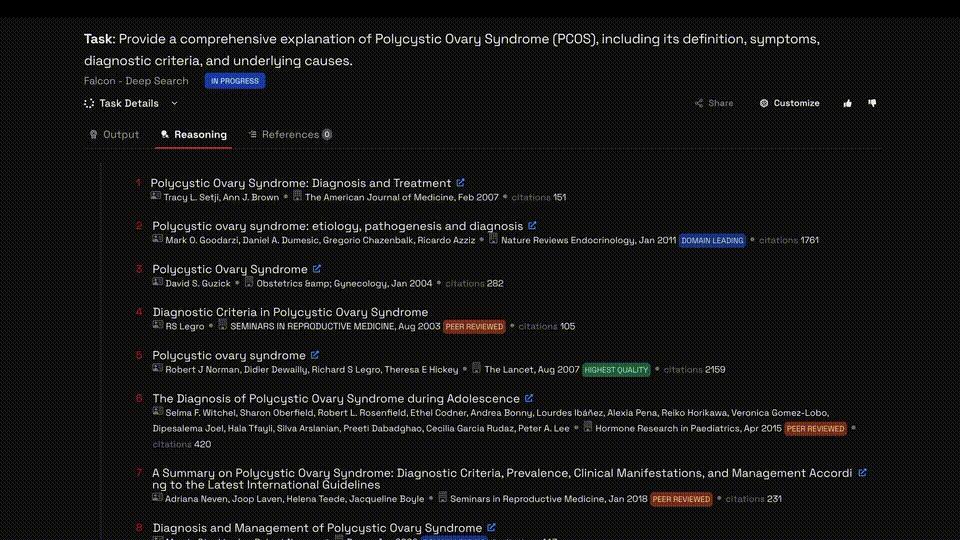960x540 pixels.
Task: Click the thumbs down icon
Action: (x=872, y=103)
